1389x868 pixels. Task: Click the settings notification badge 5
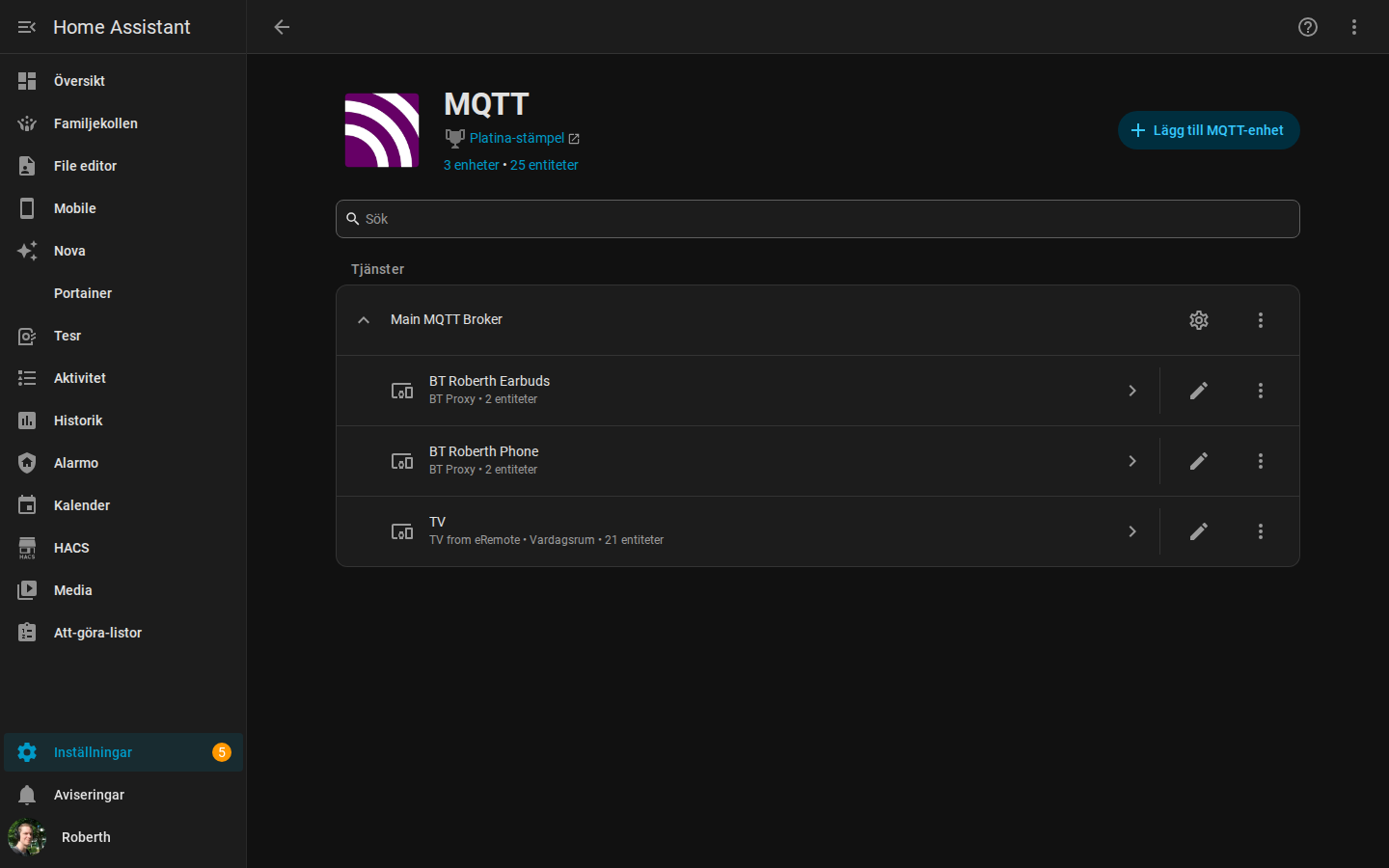tap(222, 752)
